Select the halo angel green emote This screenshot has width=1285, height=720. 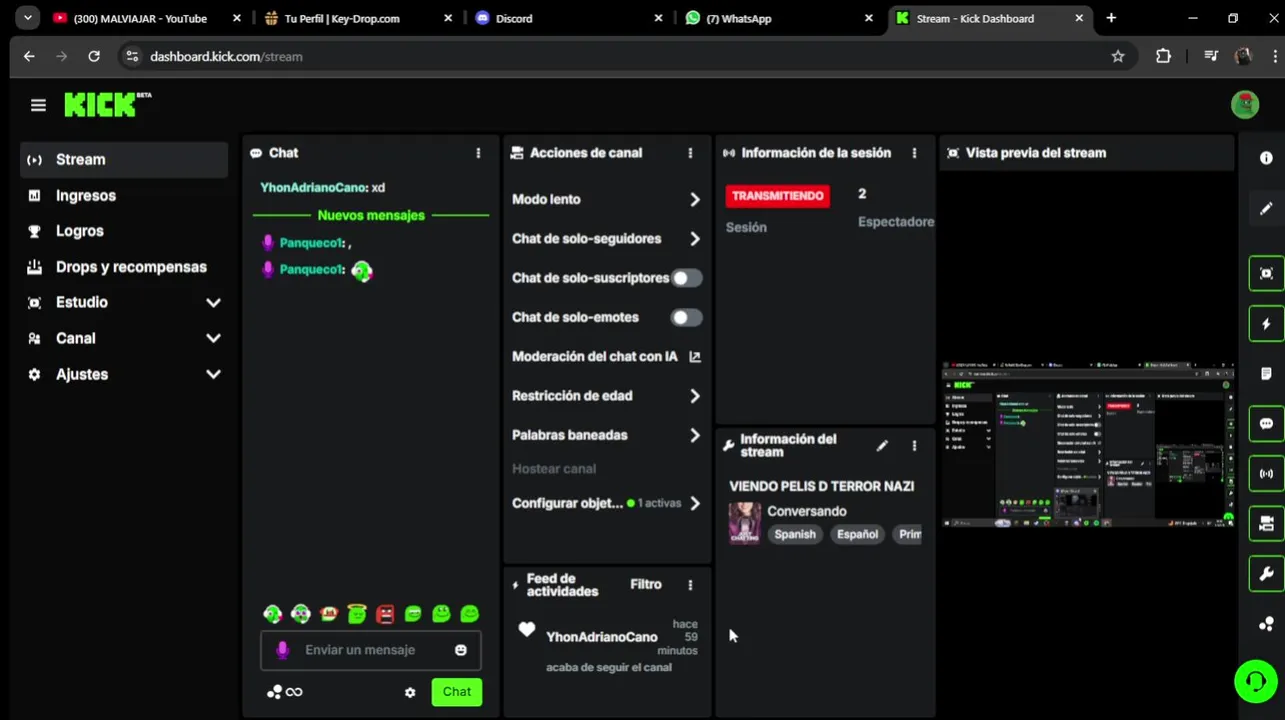point(357,614)
